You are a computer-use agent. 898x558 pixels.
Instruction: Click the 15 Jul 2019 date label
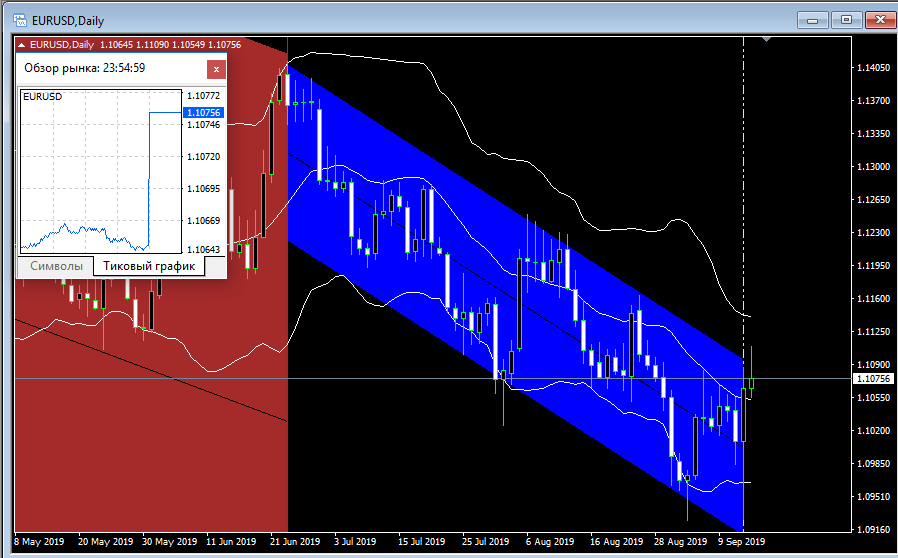coord(422,541)
